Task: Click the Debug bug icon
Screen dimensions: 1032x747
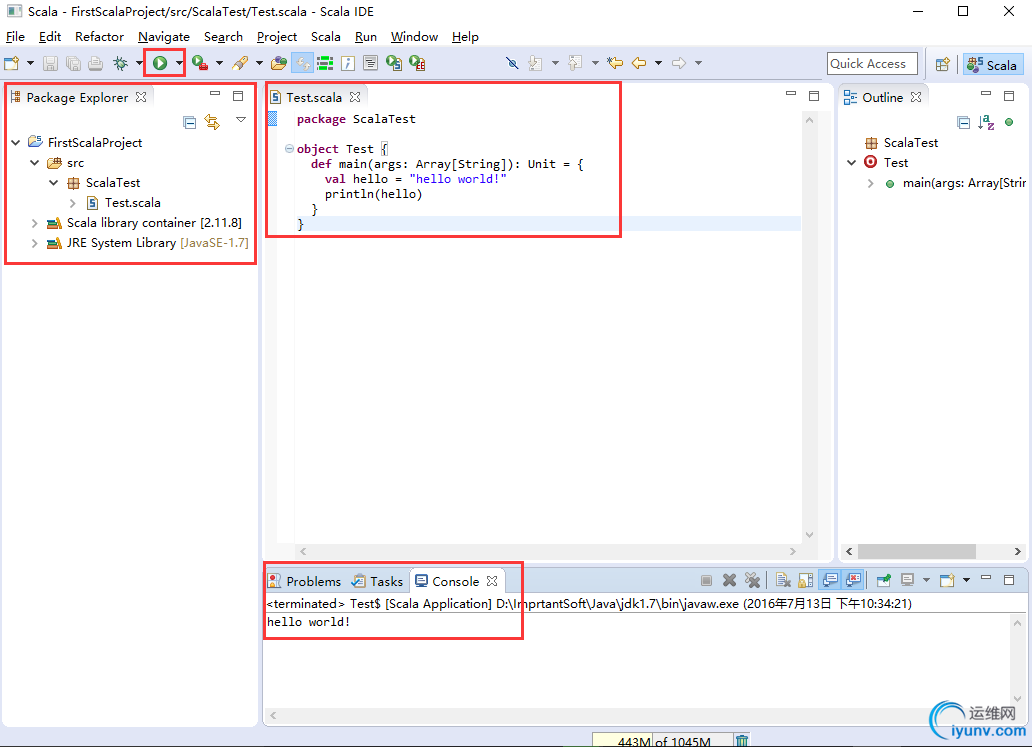Action: tap(120, 63)
